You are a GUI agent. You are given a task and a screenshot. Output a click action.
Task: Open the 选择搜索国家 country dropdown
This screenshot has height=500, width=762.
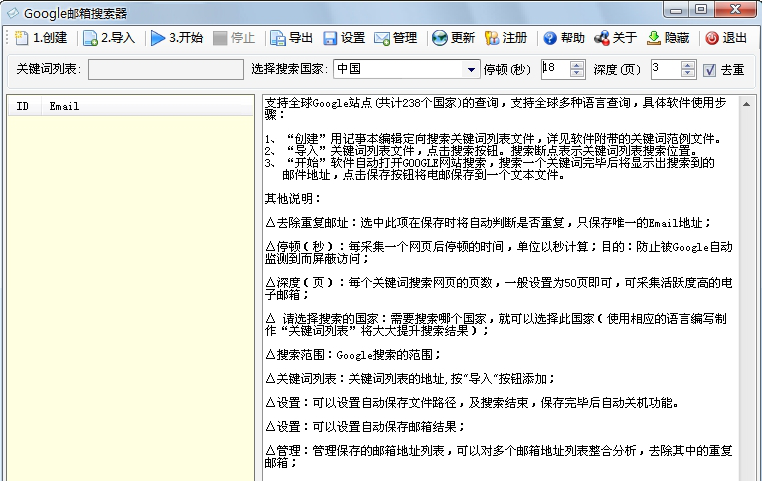pos(470,69)
